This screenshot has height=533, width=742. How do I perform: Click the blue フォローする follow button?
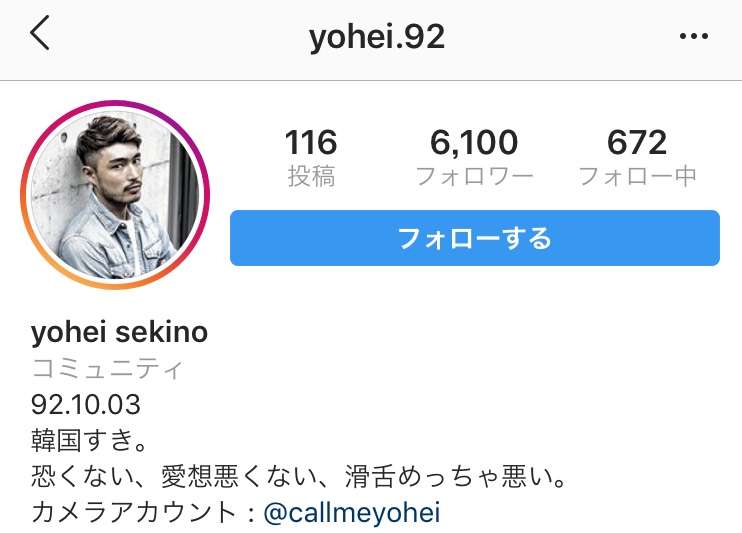pyautogui.click(x=475, y=238)
